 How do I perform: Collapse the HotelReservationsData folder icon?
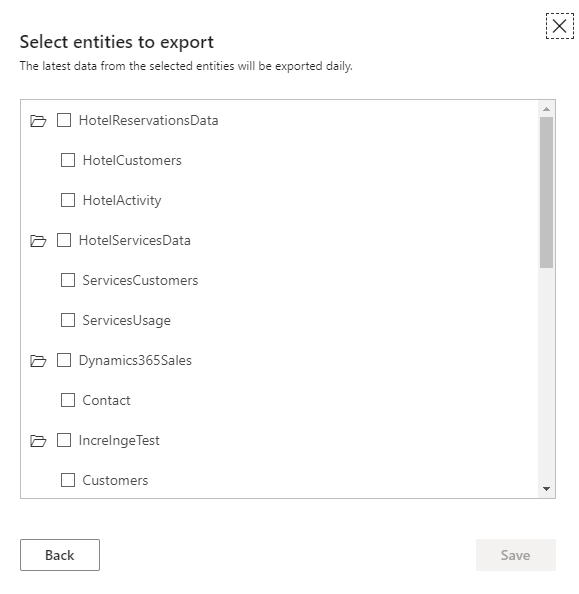pos(38,121)
